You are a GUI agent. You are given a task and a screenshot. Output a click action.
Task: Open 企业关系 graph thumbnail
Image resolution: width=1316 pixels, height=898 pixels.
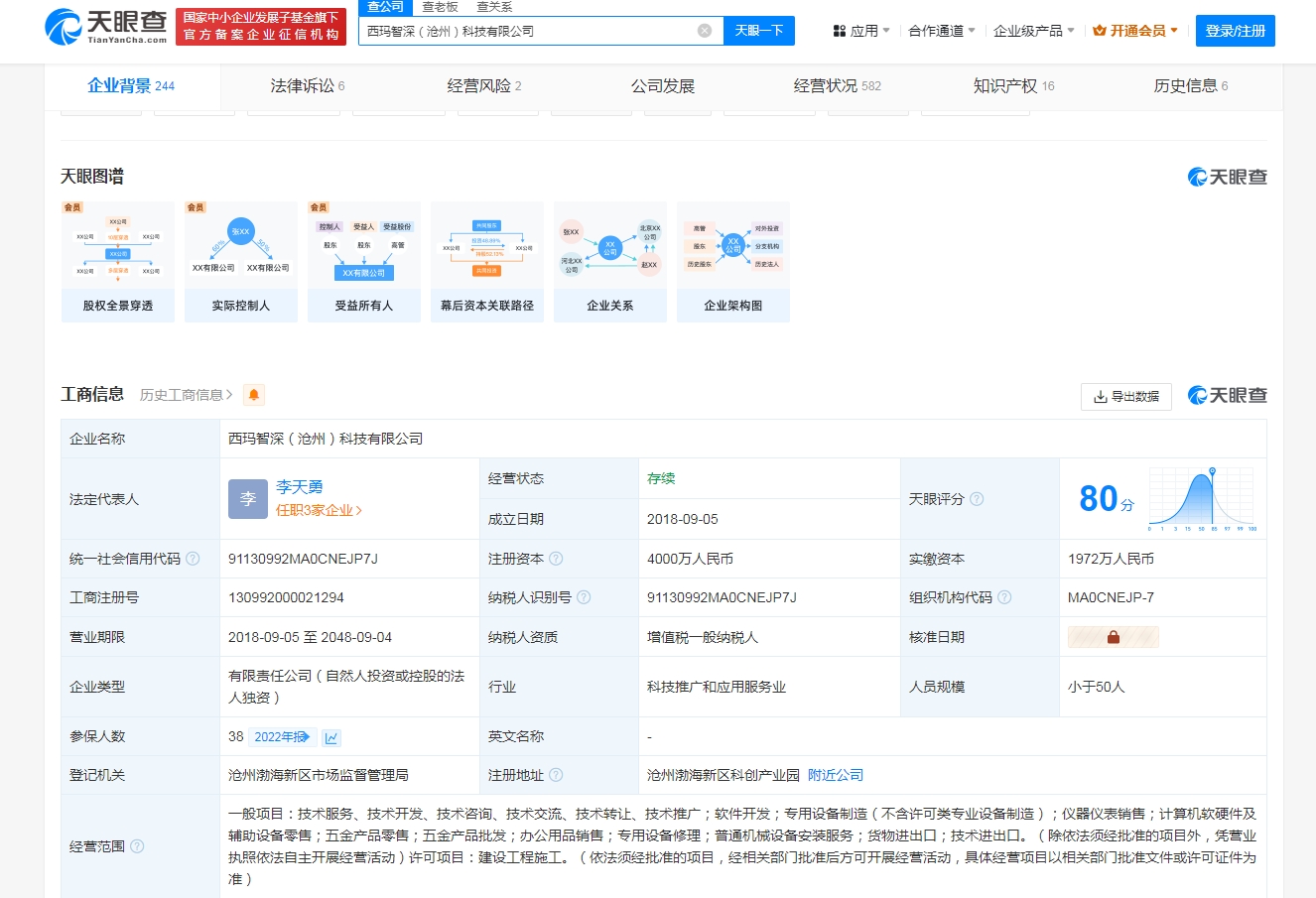pyautogui.click(x=610, y=262)
